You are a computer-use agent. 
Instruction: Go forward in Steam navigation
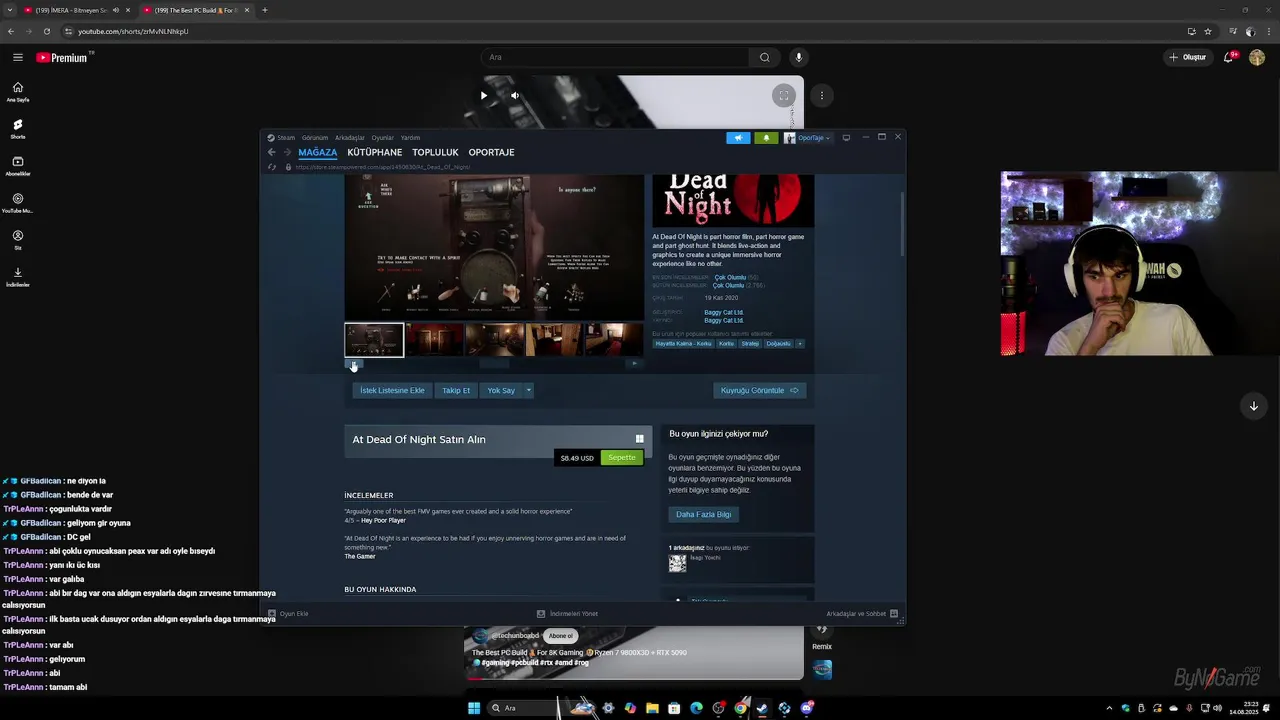(287, 152)
